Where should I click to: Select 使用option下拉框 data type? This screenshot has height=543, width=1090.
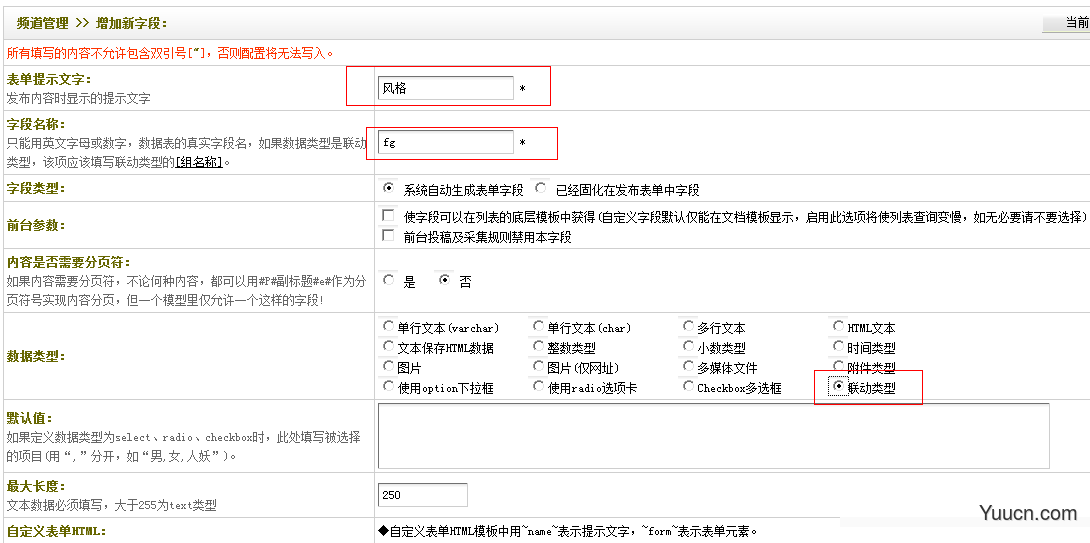point(389,387)
